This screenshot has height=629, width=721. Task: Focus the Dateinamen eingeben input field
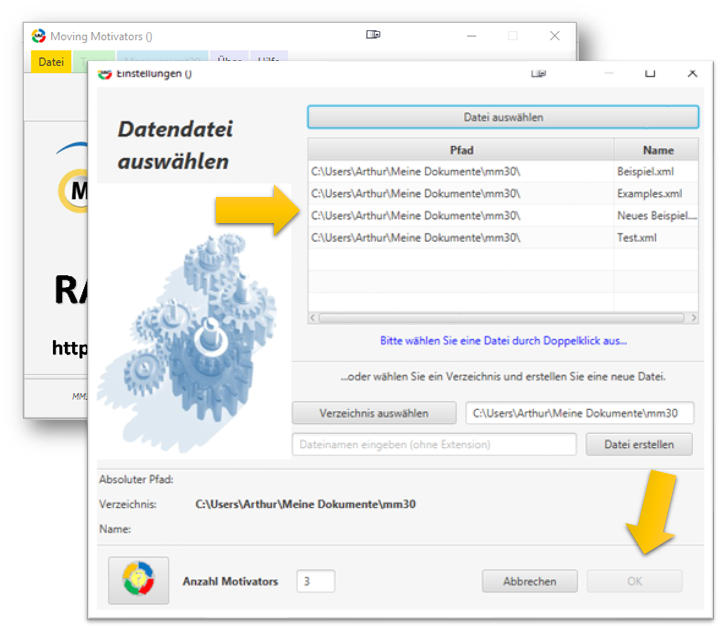coord(434,444)
